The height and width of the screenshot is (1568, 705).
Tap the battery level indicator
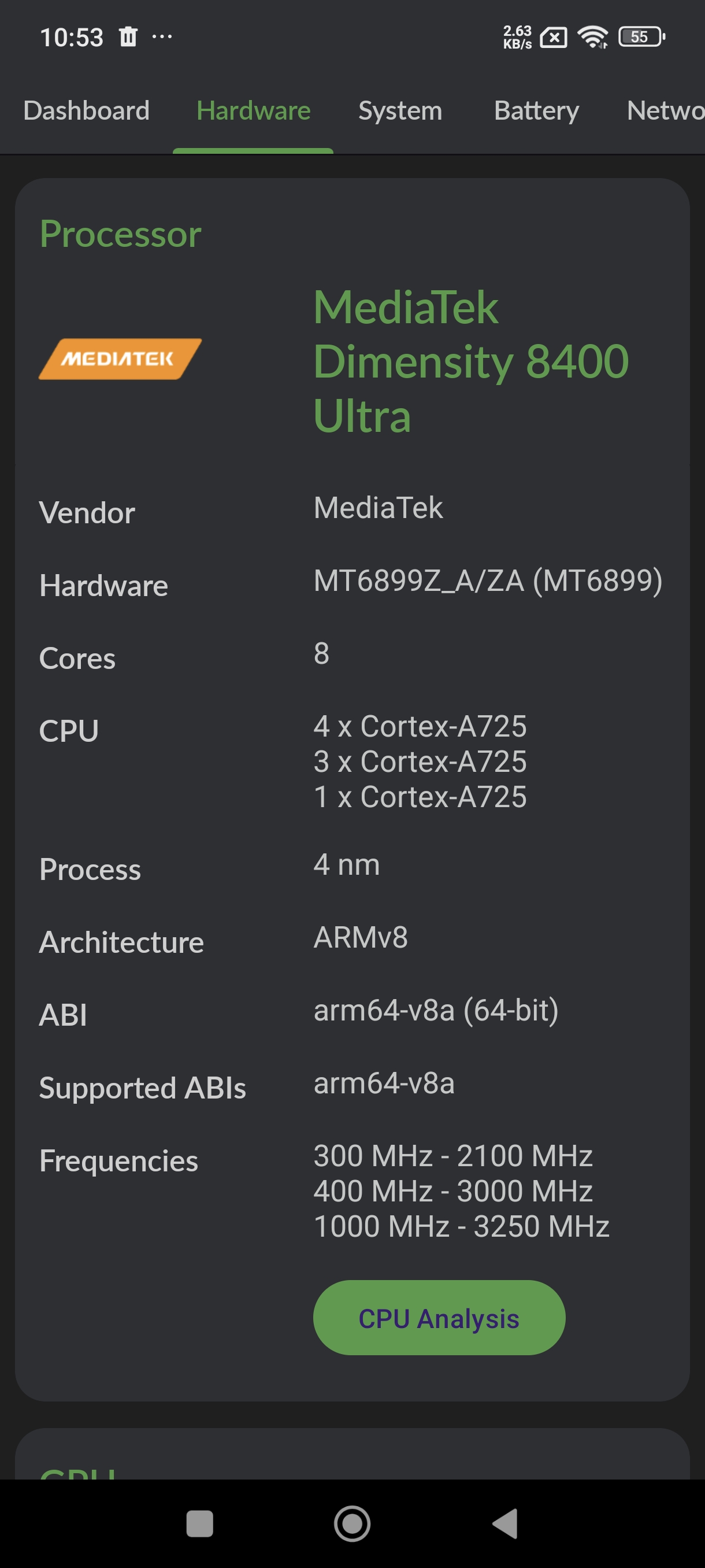tap(641, 37)
